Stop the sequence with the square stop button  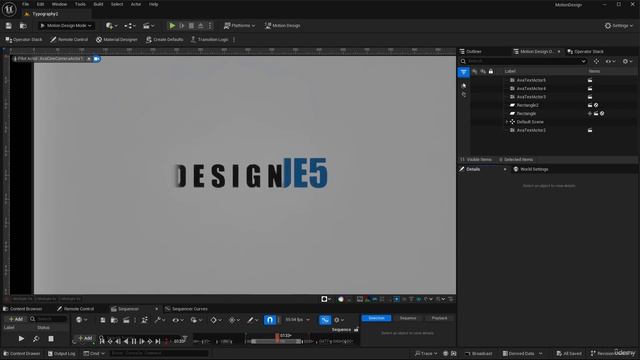pyautogui.click(x=51, y=339)
